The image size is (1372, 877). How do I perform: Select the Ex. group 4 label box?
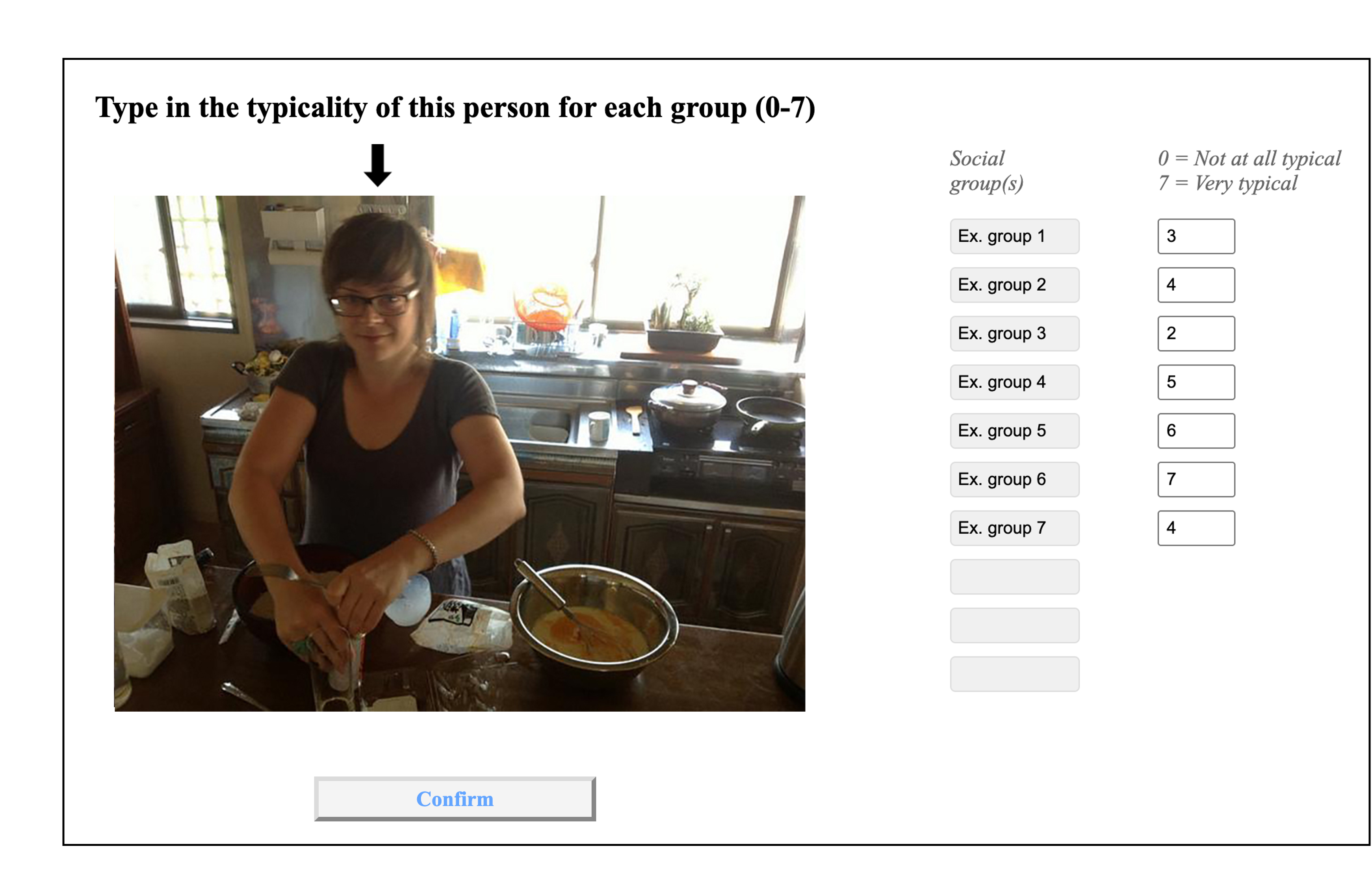coord(1014,382)
